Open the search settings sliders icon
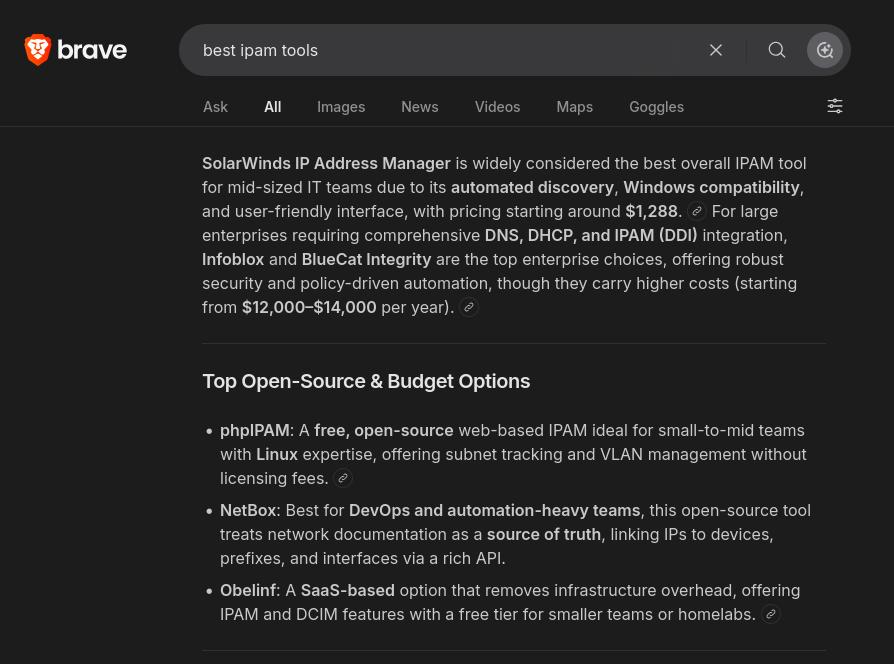 coord(835,106)
